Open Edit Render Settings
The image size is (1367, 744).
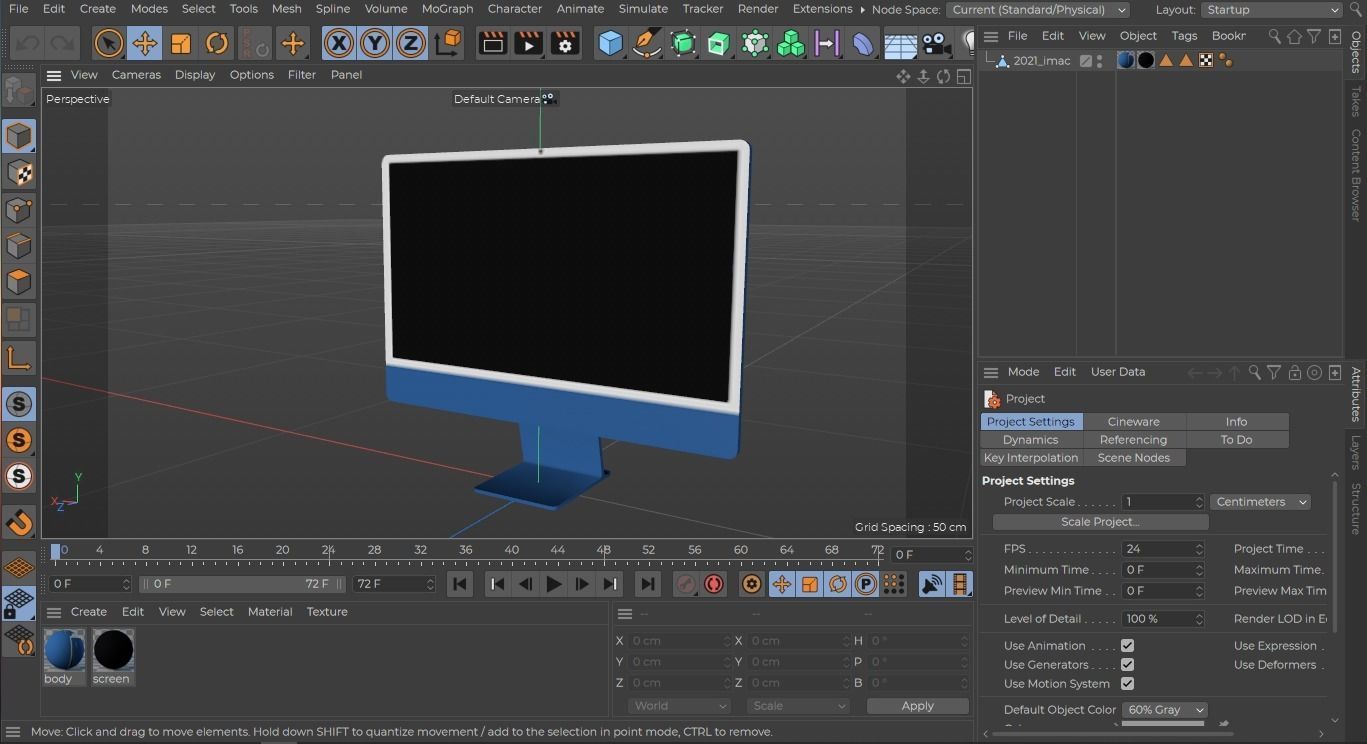pyautogui.click(x=565, y=43)
